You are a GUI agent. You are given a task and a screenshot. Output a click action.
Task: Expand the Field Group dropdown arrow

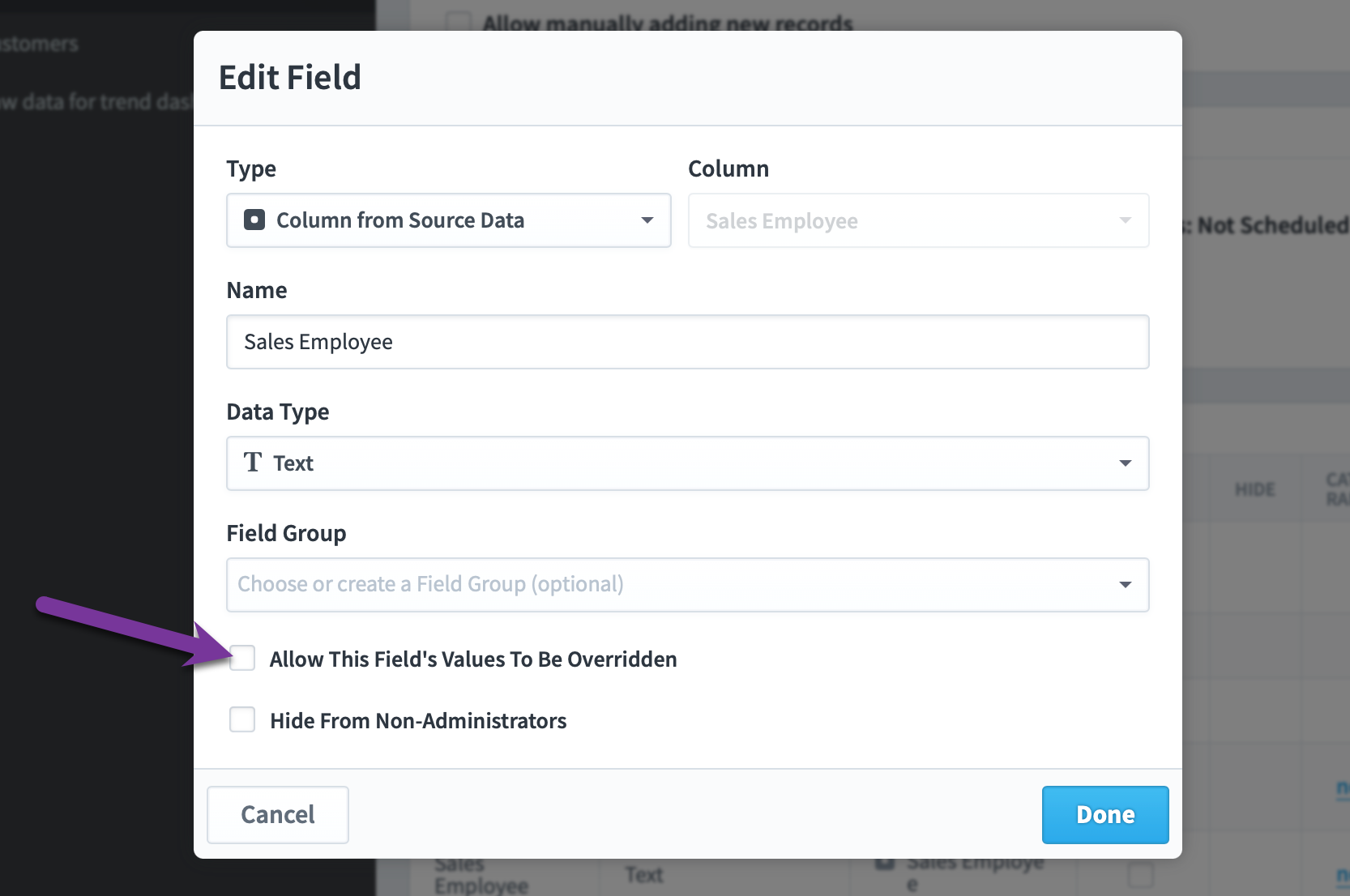pos(1125,585)
